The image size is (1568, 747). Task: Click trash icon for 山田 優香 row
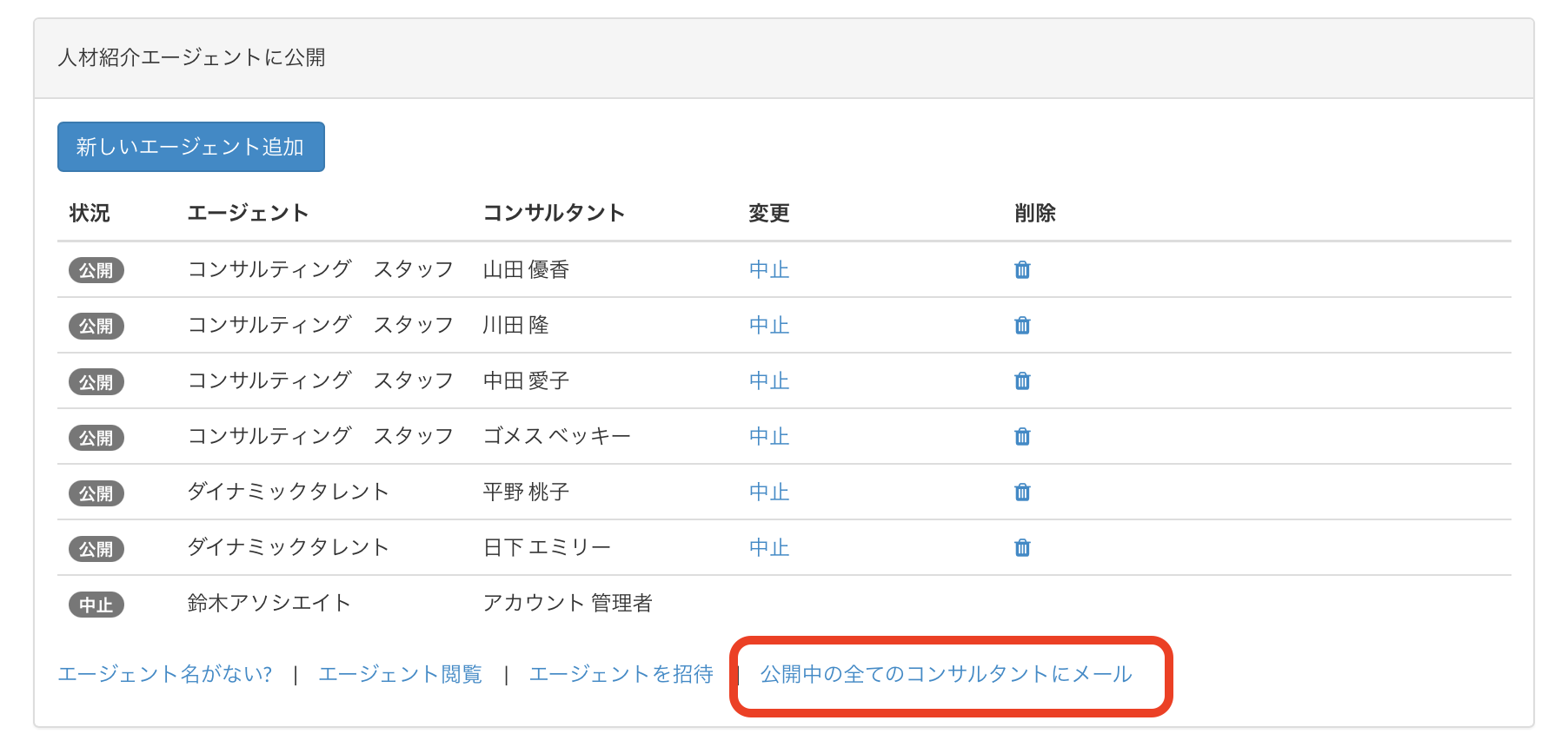[x=1022, y=270]
